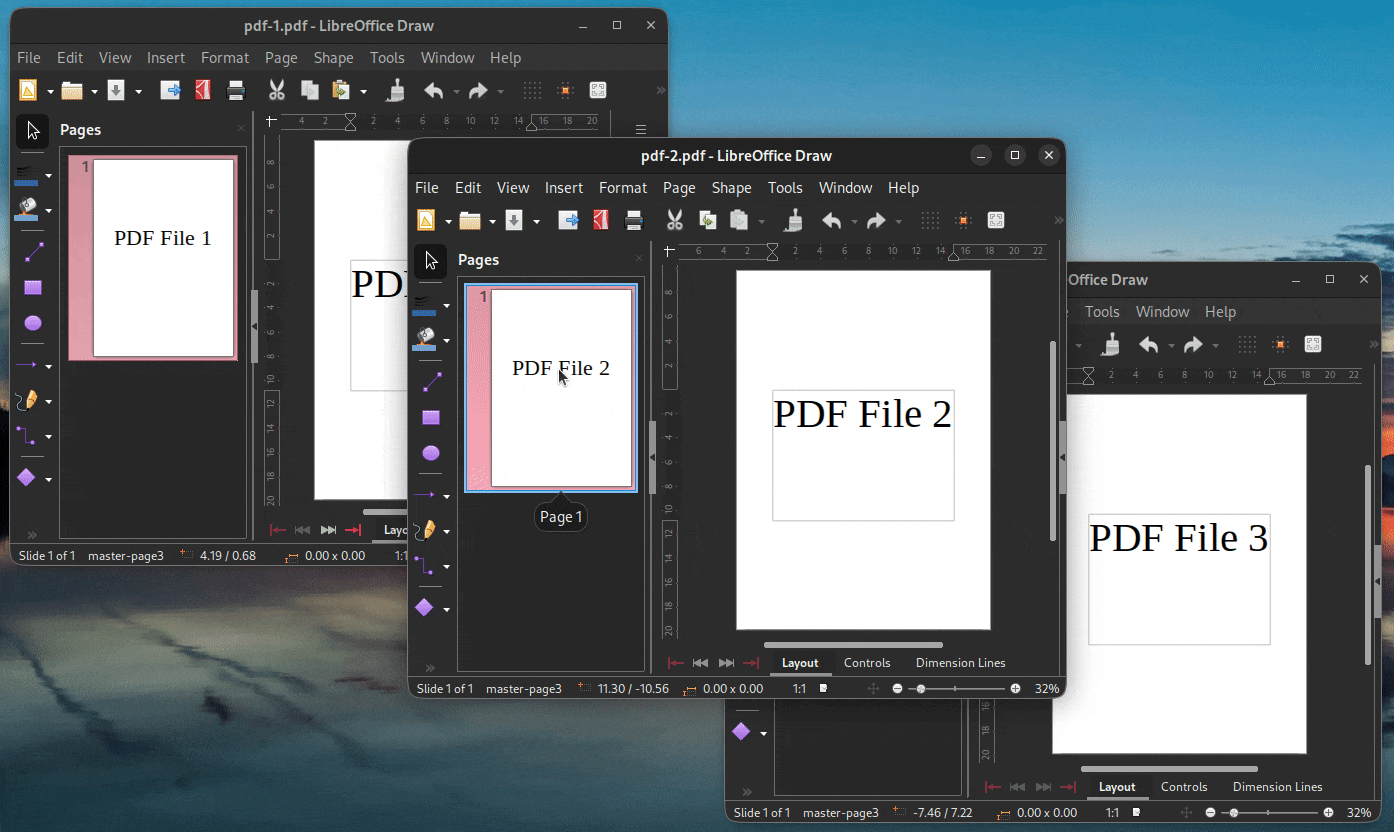This screenshot has width=1394, height=832.
Task: Activate the Clone Formatting paintbrush
Action: click(793, 220)
